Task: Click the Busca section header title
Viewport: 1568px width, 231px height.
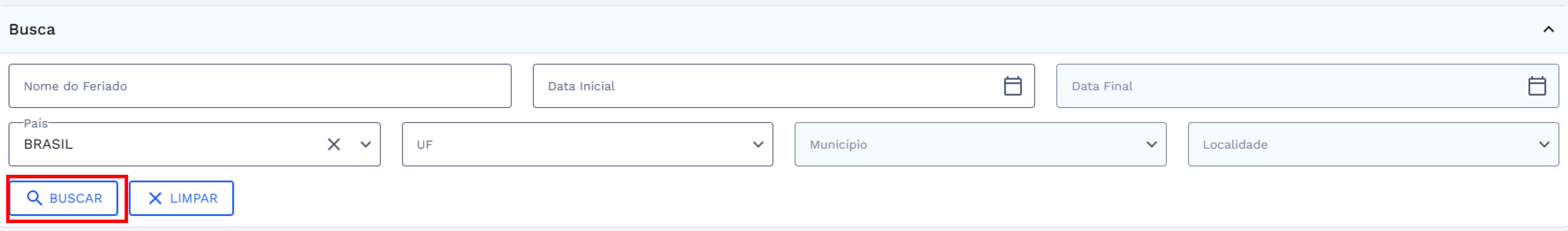Action: (32, 29)
